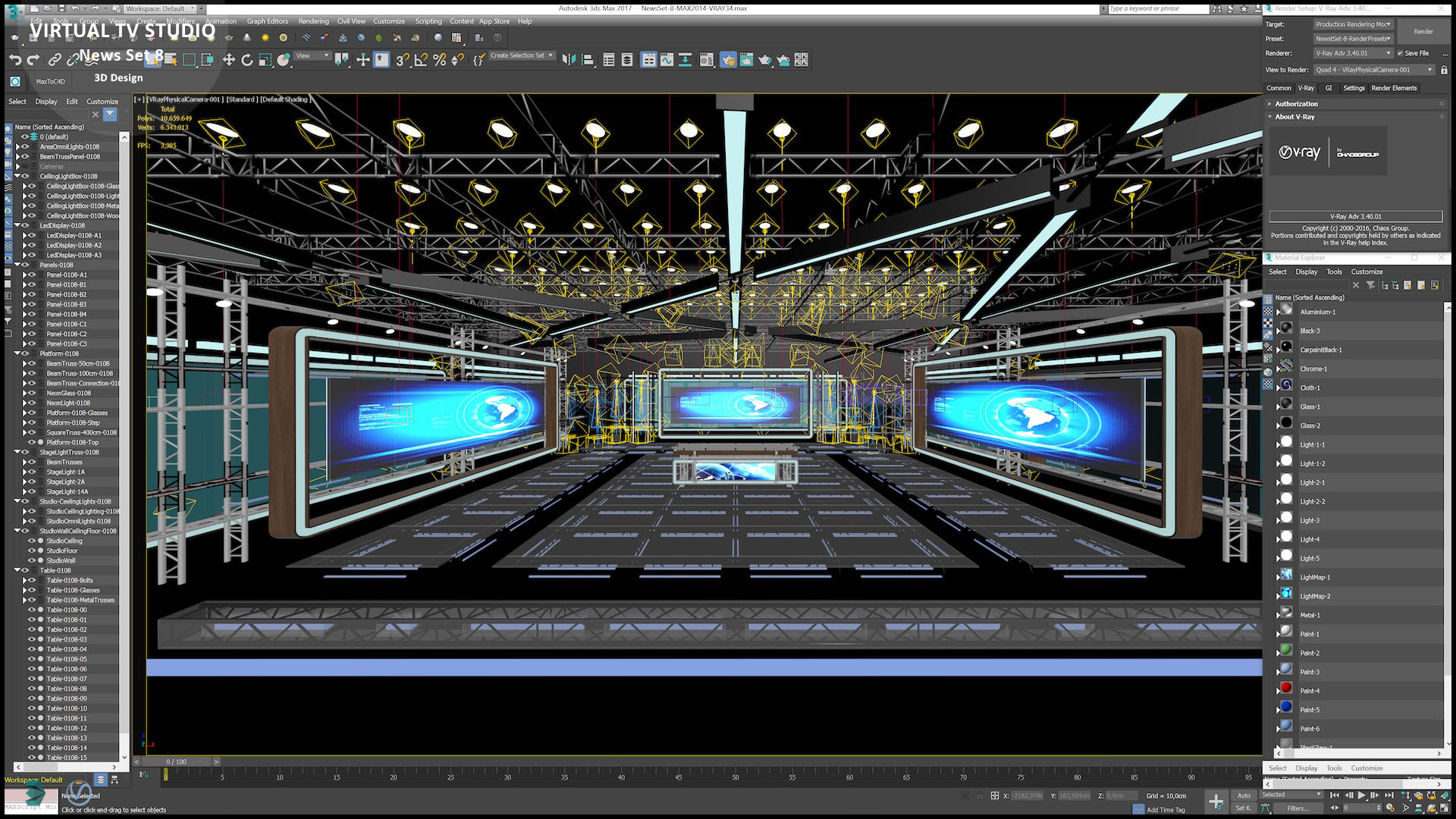1456x819 pixels.
Task: Toggle the Save File checkbox
Action: (x=1400, y=53)
